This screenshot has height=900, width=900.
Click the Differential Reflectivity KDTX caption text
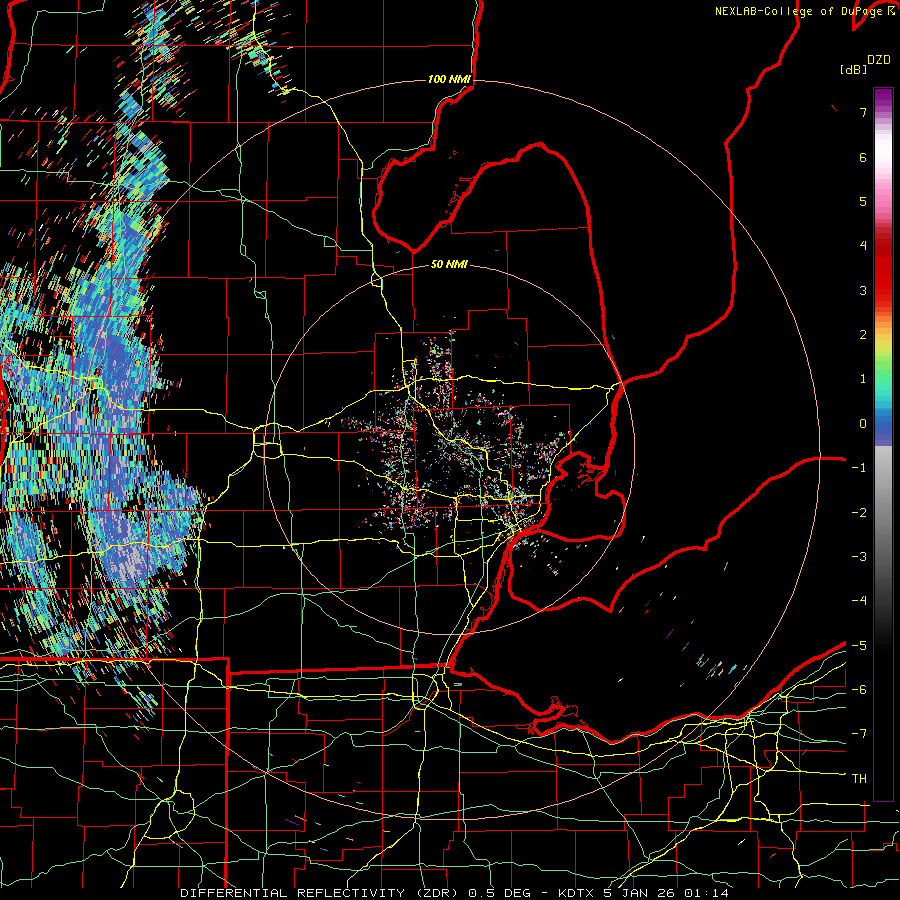[455, 893]
